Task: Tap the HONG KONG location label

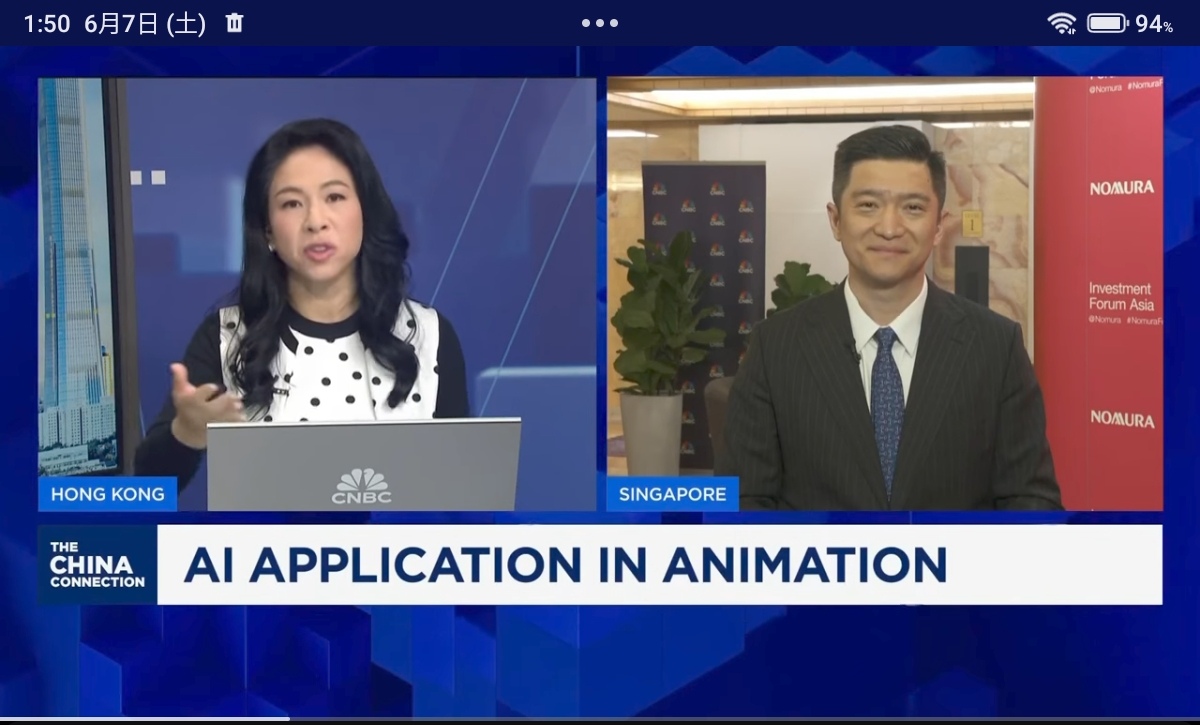Action: click(x=107, y=494)
